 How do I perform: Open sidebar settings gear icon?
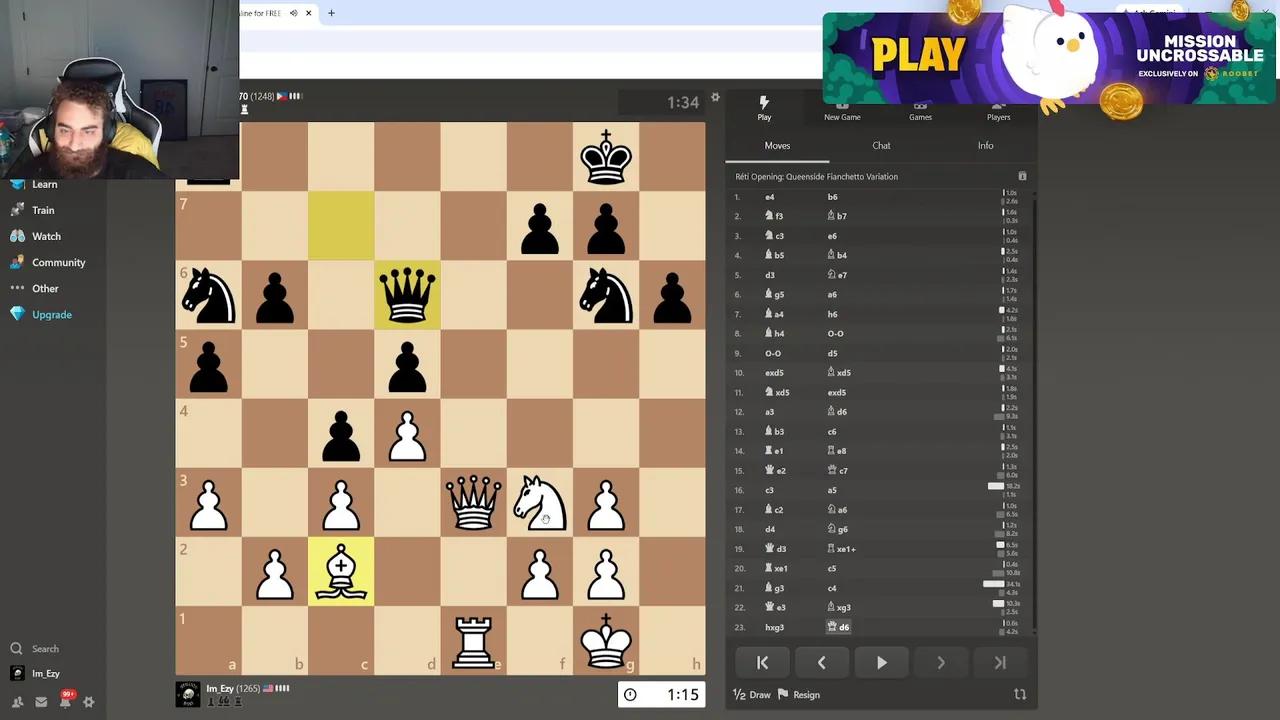[x=88, y=702]
